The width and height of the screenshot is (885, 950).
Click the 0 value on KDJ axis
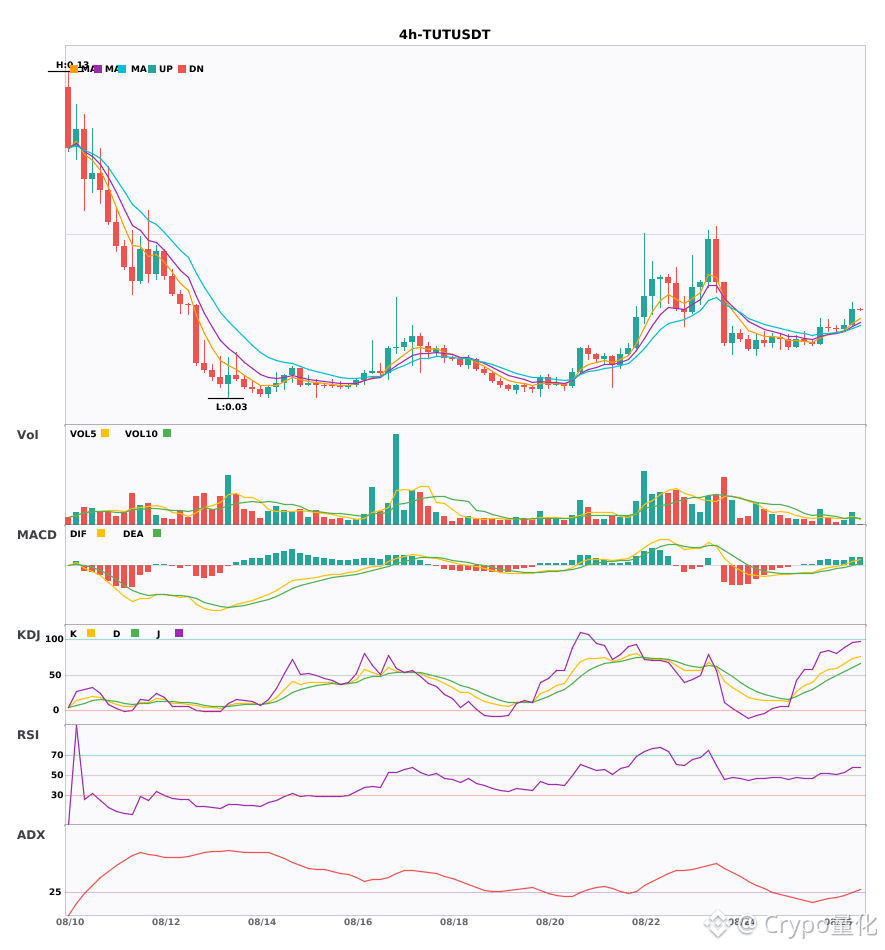point(56,710)
